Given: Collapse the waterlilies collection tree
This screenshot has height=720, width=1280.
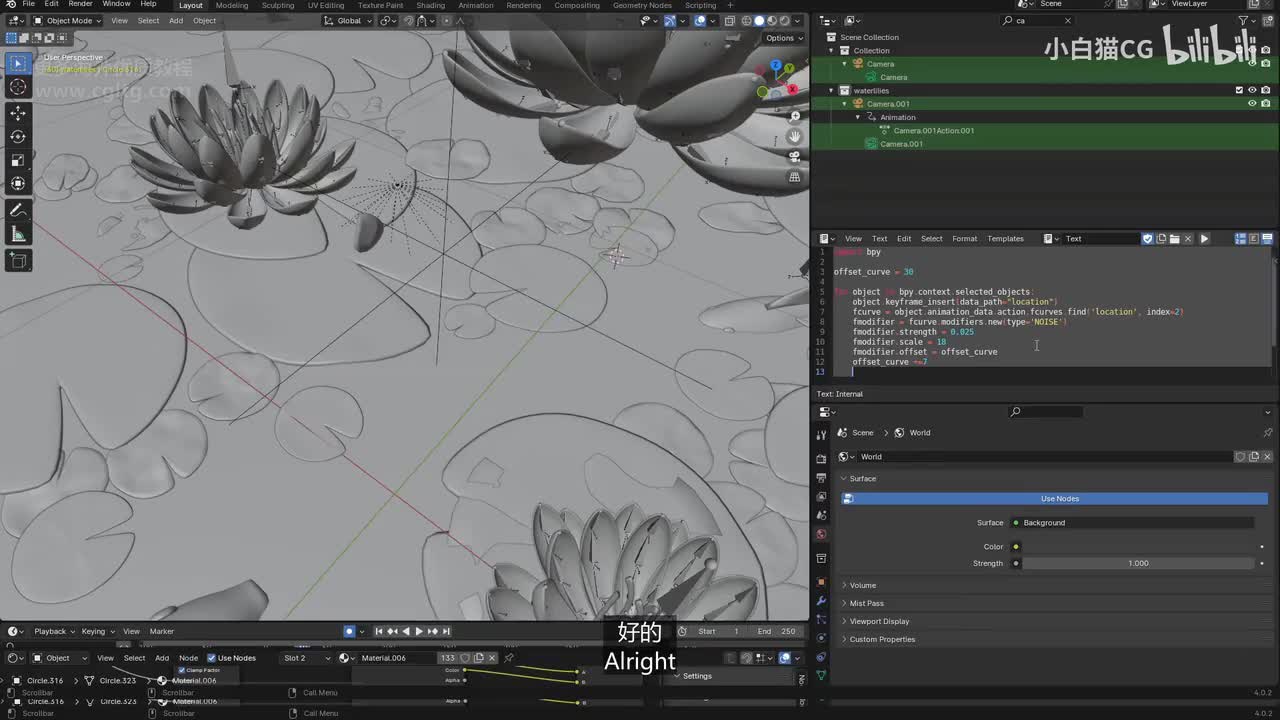Looking at the screenshot, I should tap(831, 91).
